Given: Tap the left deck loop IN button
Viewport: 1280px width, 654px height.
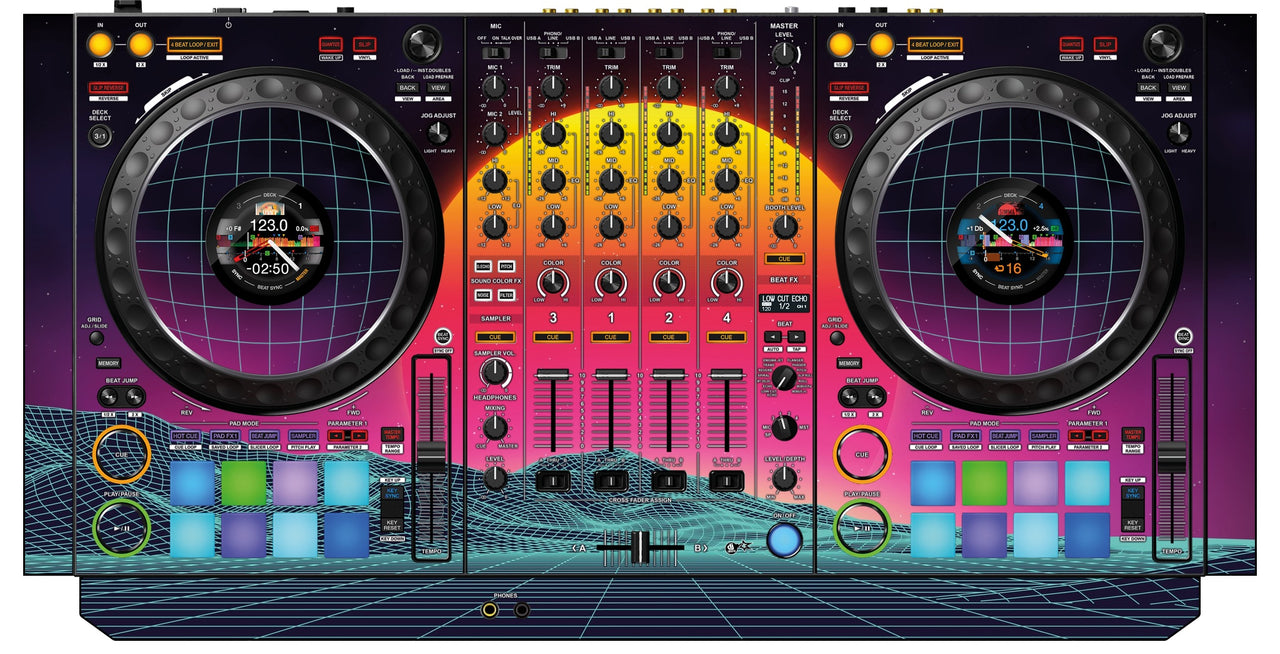Looking at the screenshot, I should pos(100,44).
